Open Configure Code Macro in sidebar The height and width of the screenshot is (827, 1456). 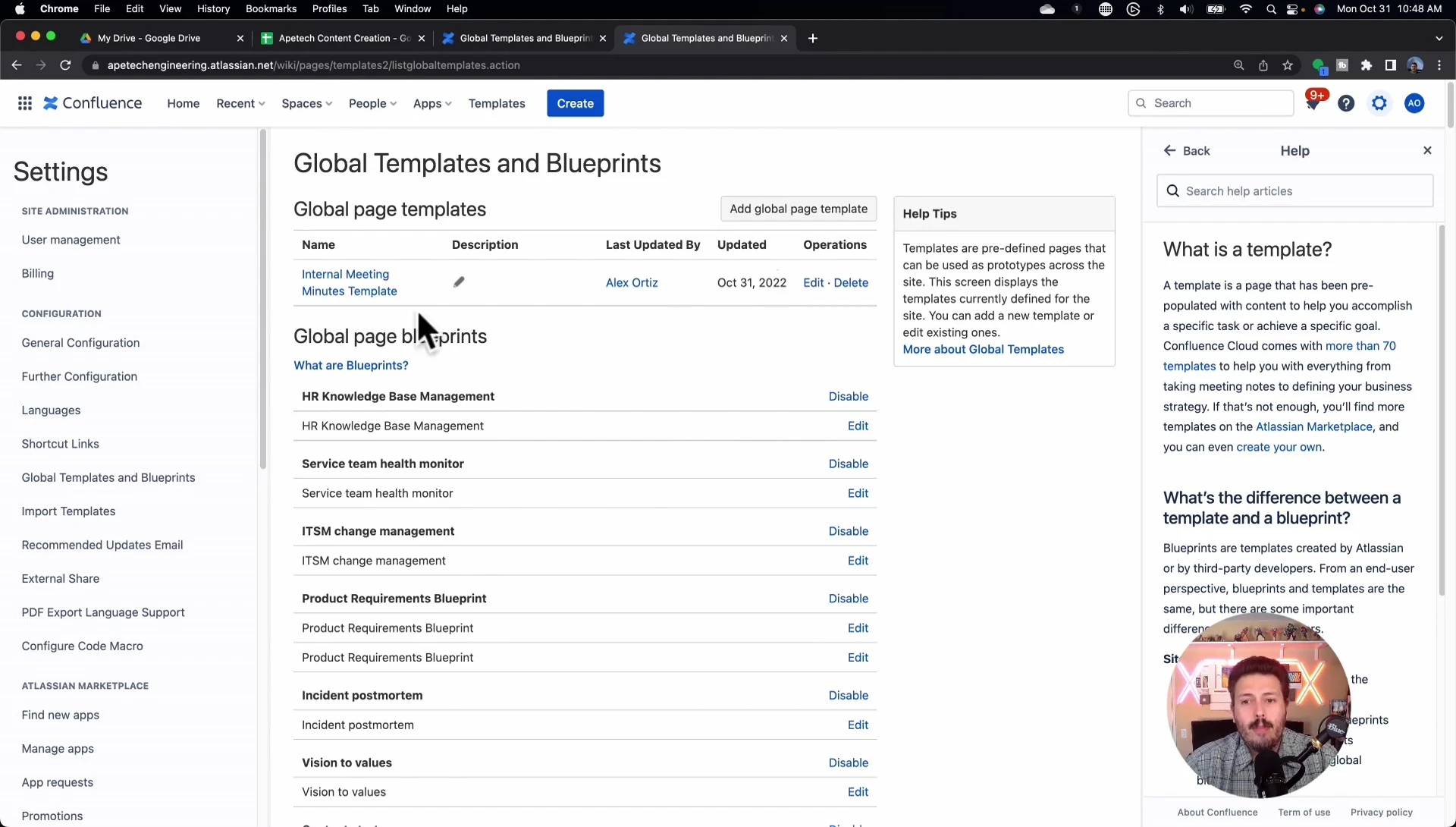click(82, 646)
